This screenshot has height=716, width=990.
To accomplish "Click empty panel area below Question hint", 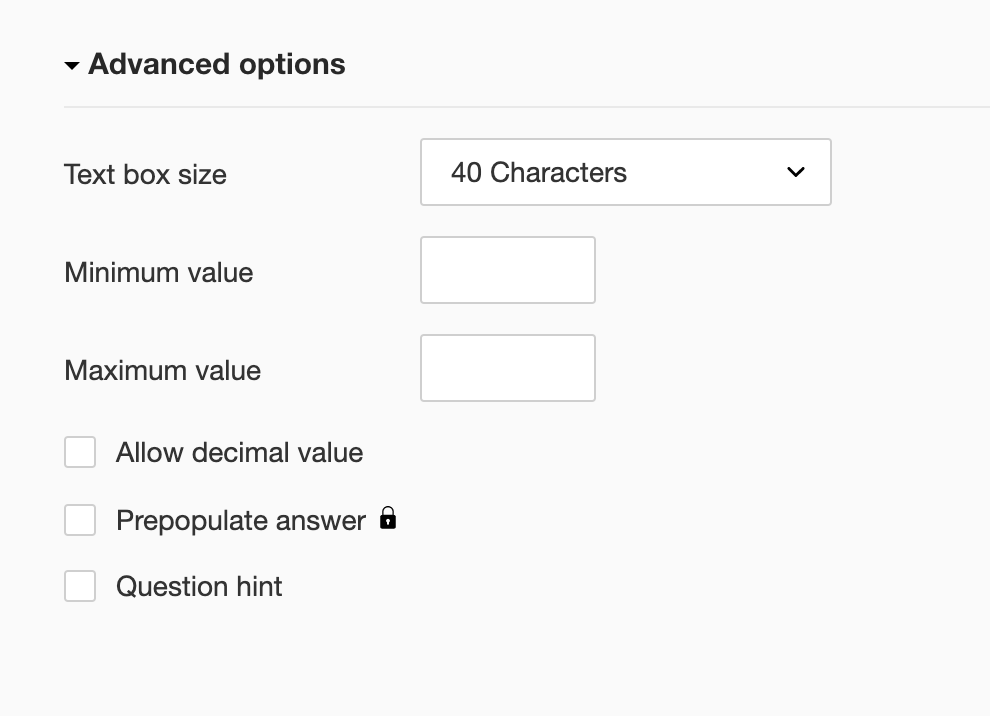I will tap(400, 660).
